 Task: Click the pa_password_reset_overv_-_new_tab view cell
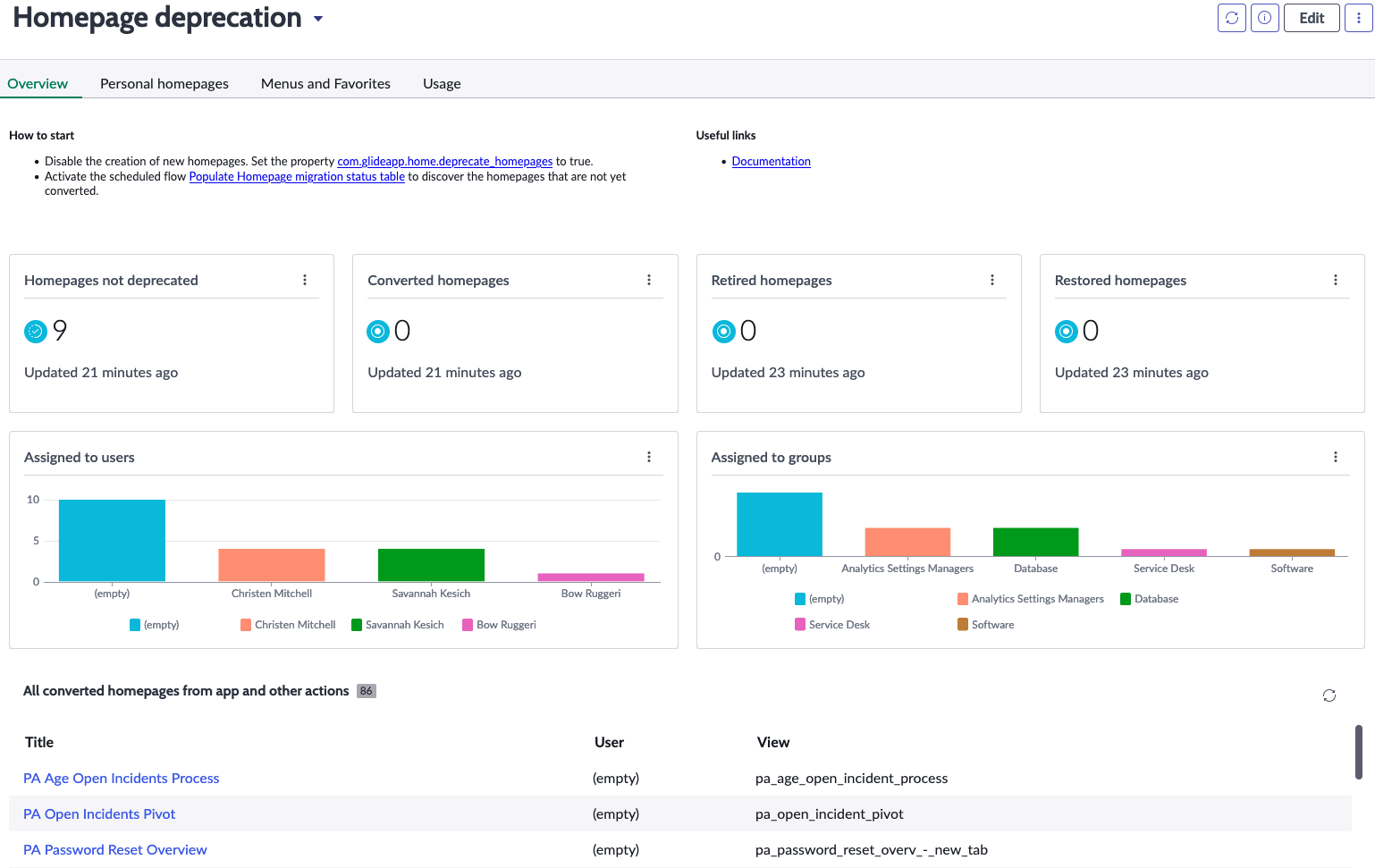tap(872, 850)
